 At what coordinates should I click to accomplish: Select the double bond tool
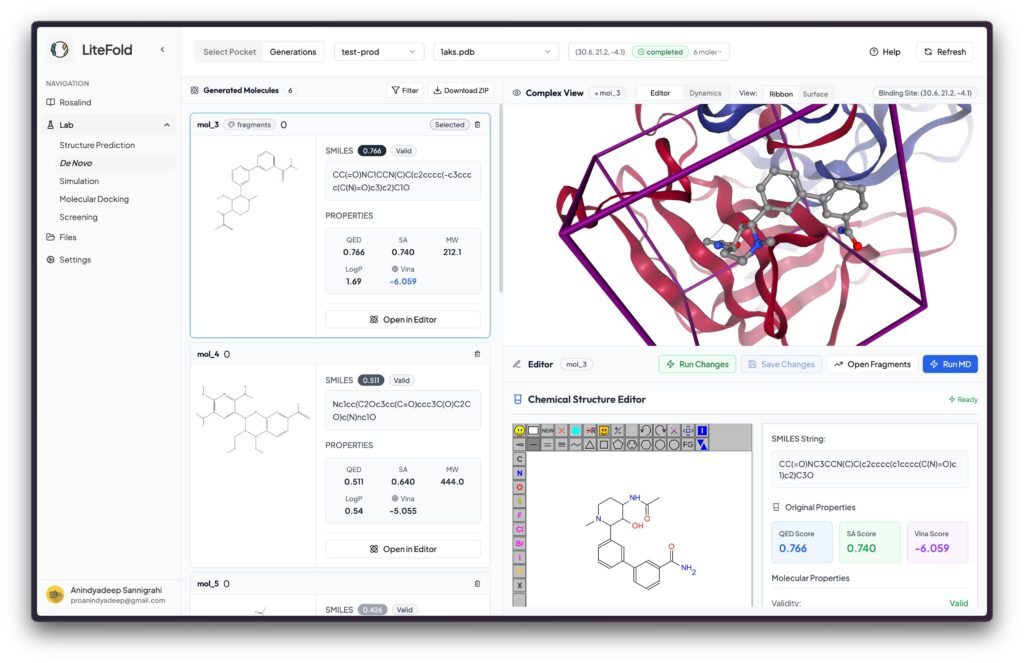coord(547,445)
